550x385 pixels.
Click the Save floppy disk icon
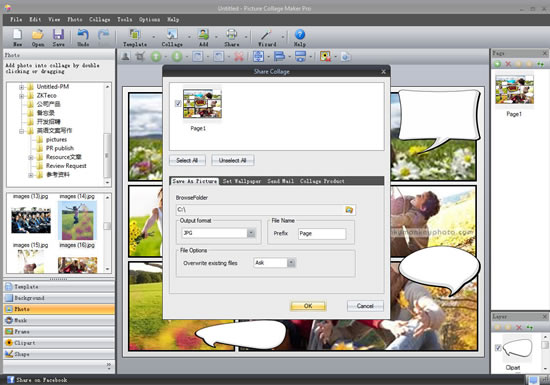(x=58, y=35)
